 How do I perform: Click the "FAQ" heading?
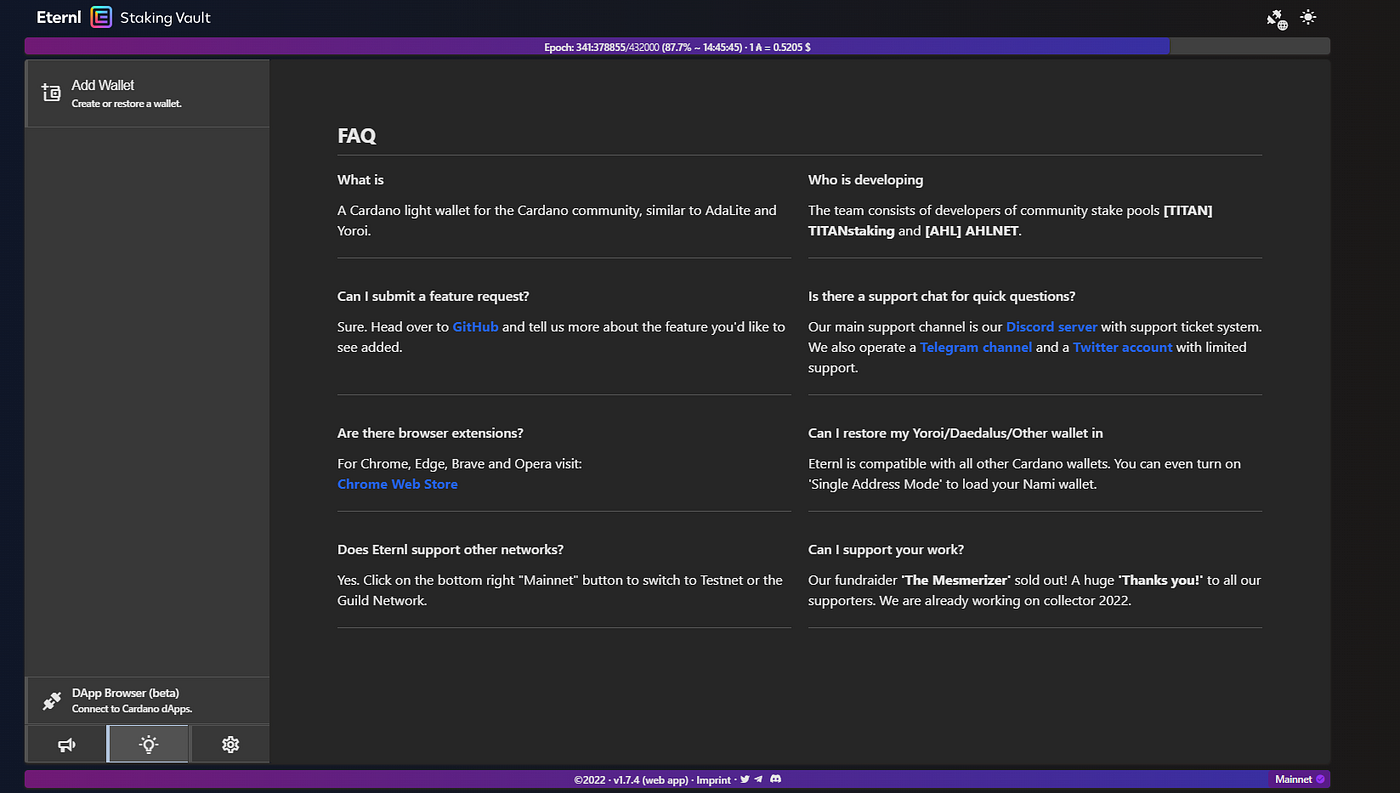click(x=357, y=136)
